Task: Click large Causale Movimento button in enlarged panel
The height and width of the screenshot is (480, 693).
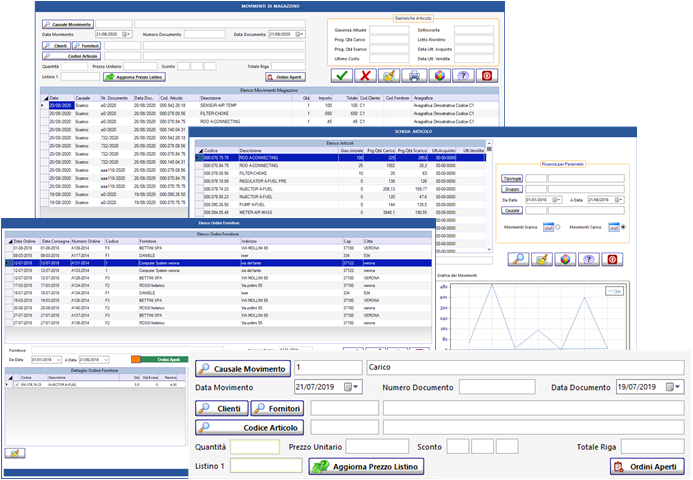Action: tap(243, 369)
